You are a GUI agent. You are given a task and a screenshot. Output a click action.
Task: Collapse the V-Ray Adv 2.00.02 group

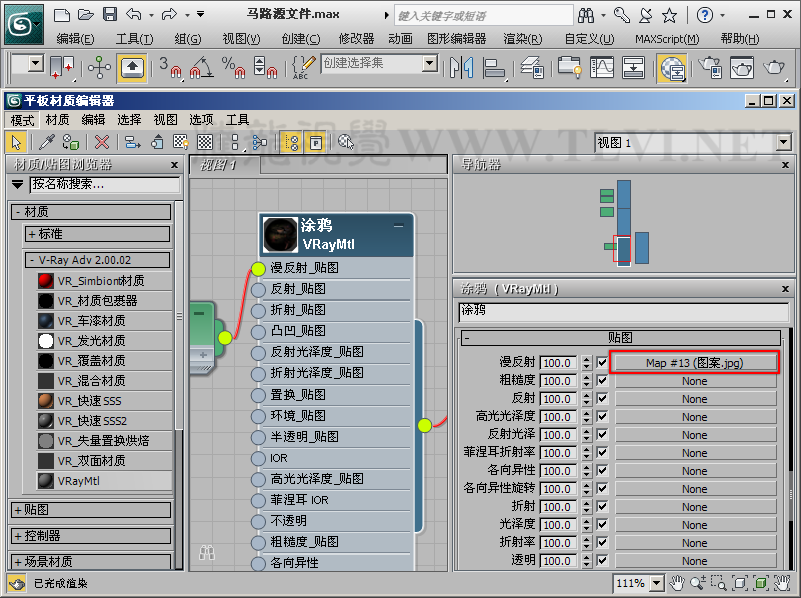coord(32,260)
